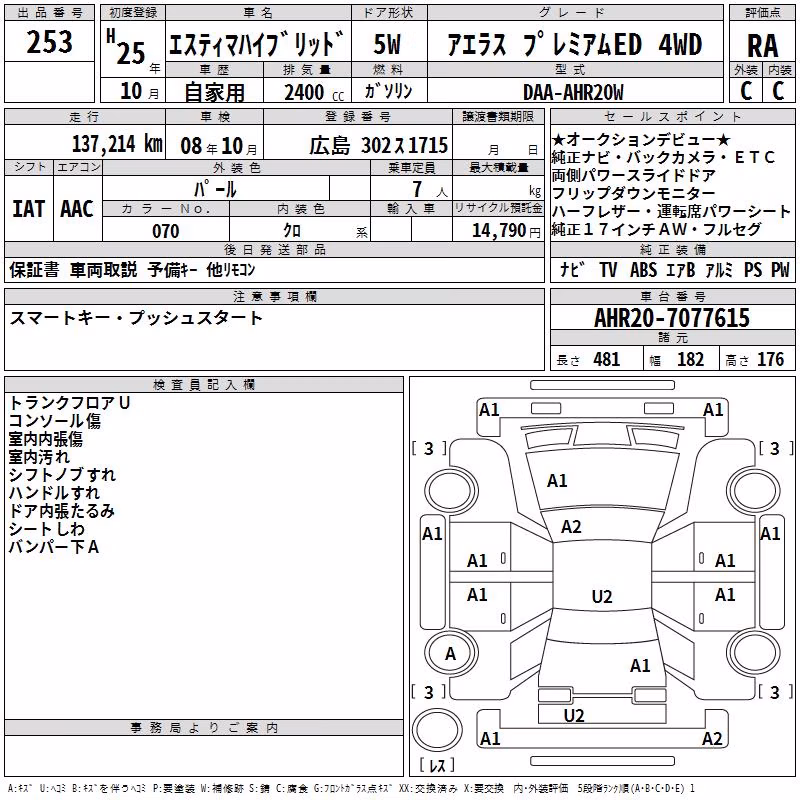Click ナビ in genuine equipment row
The image size is (800, 800).
point(572,269)
